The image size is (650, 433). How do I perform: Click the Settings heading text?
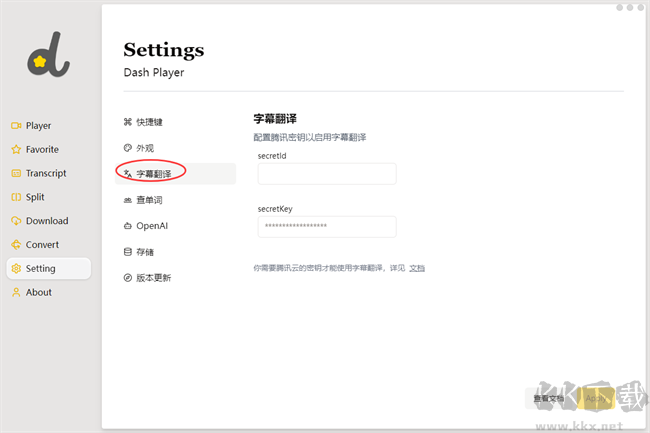point(164,50)
